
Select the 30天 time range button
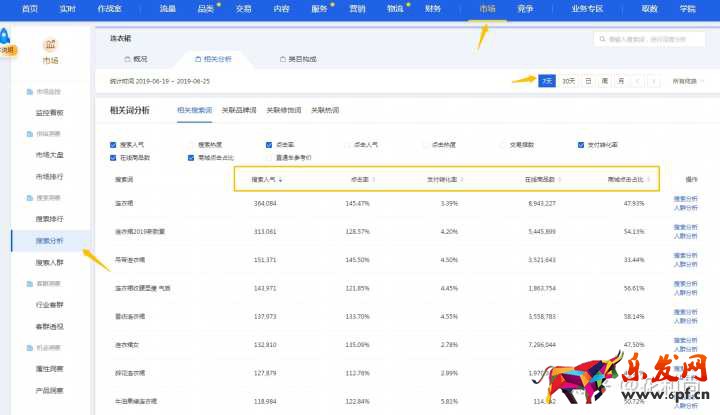point(568,81)
